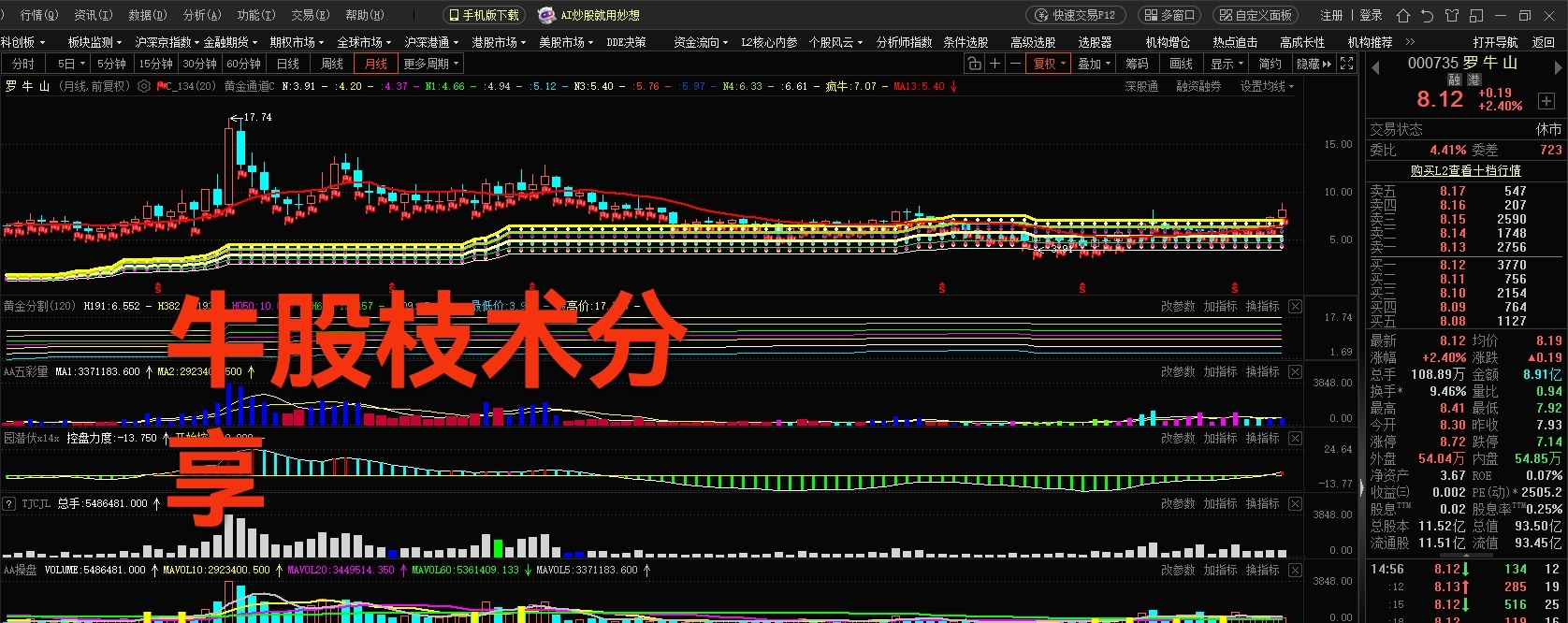
Task: Add 罗牛山 to watchlist plus icon
Action: [x=1546, y=101]
